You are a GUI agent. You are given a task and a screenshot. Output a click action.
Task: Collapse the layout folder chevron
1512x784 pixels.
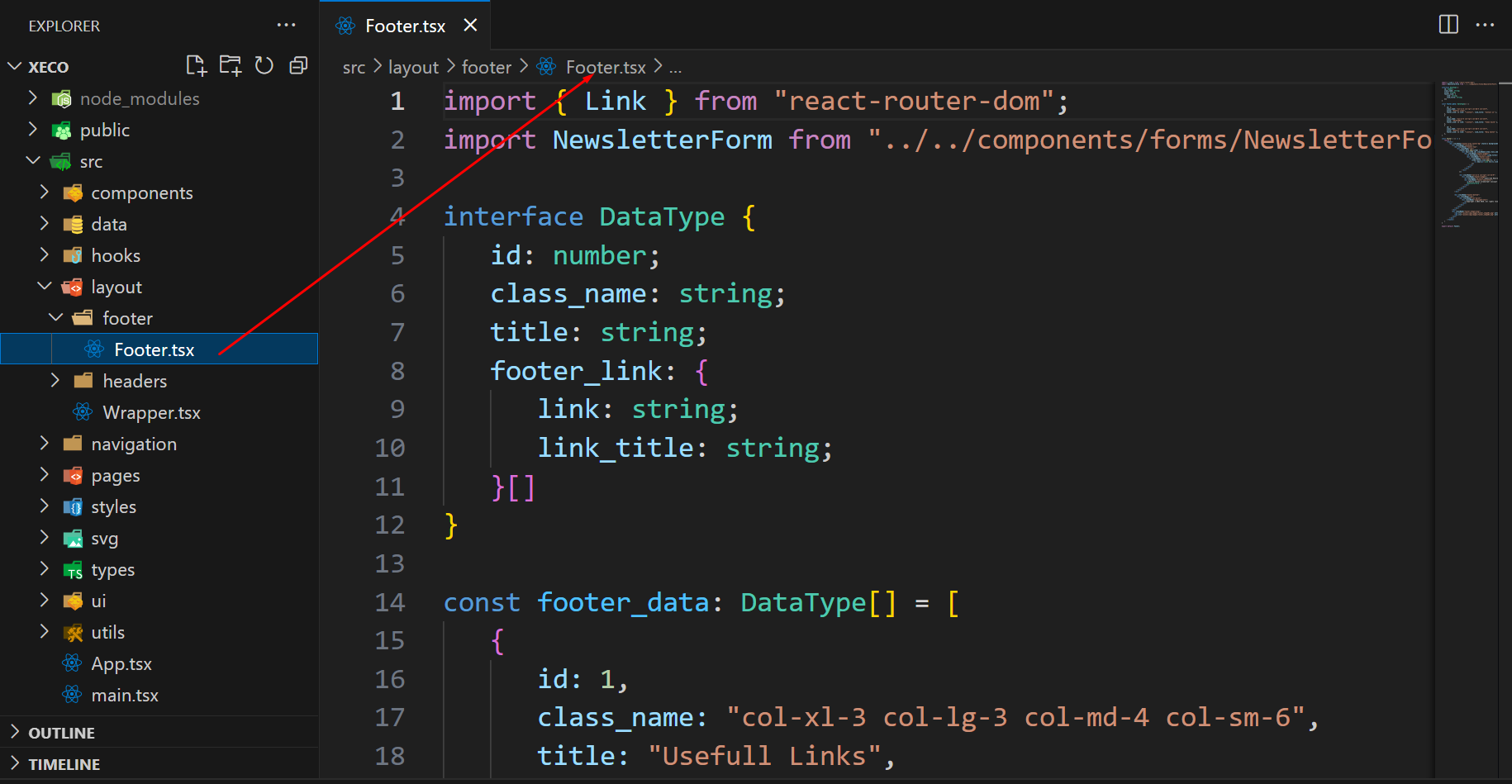pyautogui.click(x=45, y=287)
